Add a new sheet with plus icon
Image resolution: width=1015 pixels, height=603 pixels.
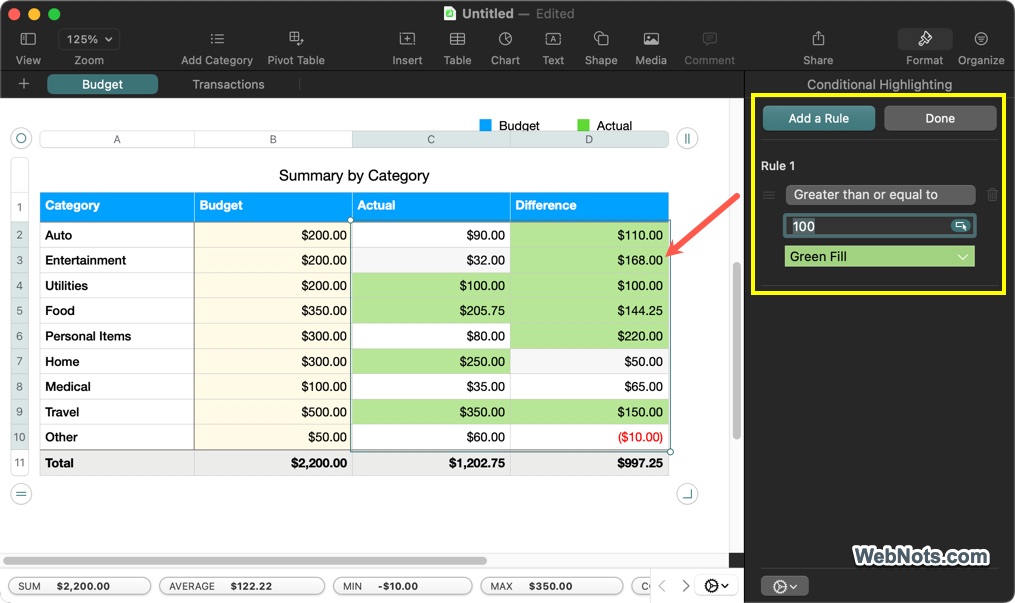24,84
